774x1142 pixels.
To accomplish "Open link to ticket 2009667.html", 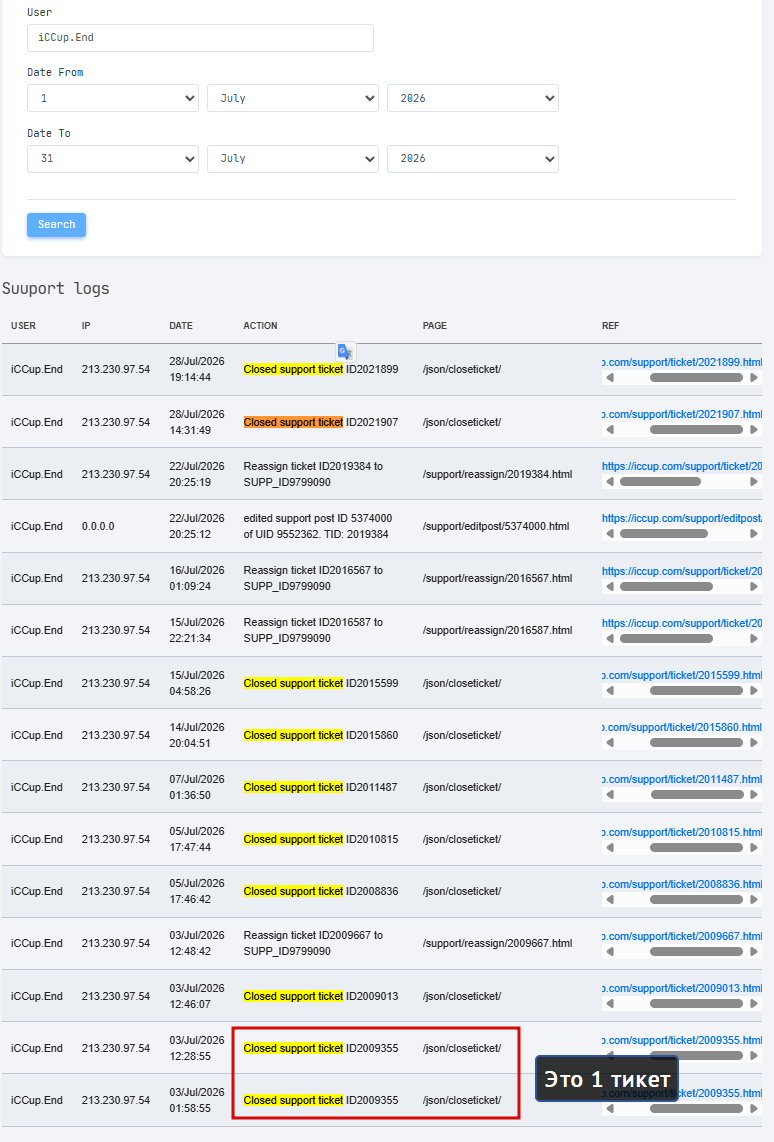I will (682, 936).
